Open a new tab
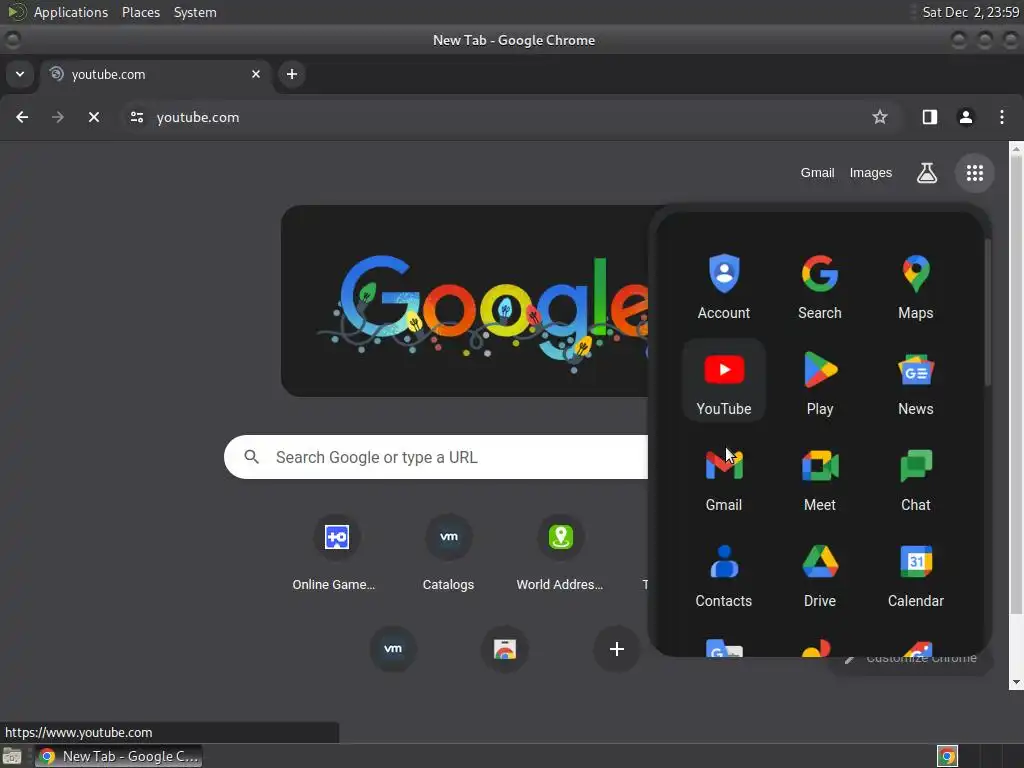1024x768 pixels. (x=292, y=74)
